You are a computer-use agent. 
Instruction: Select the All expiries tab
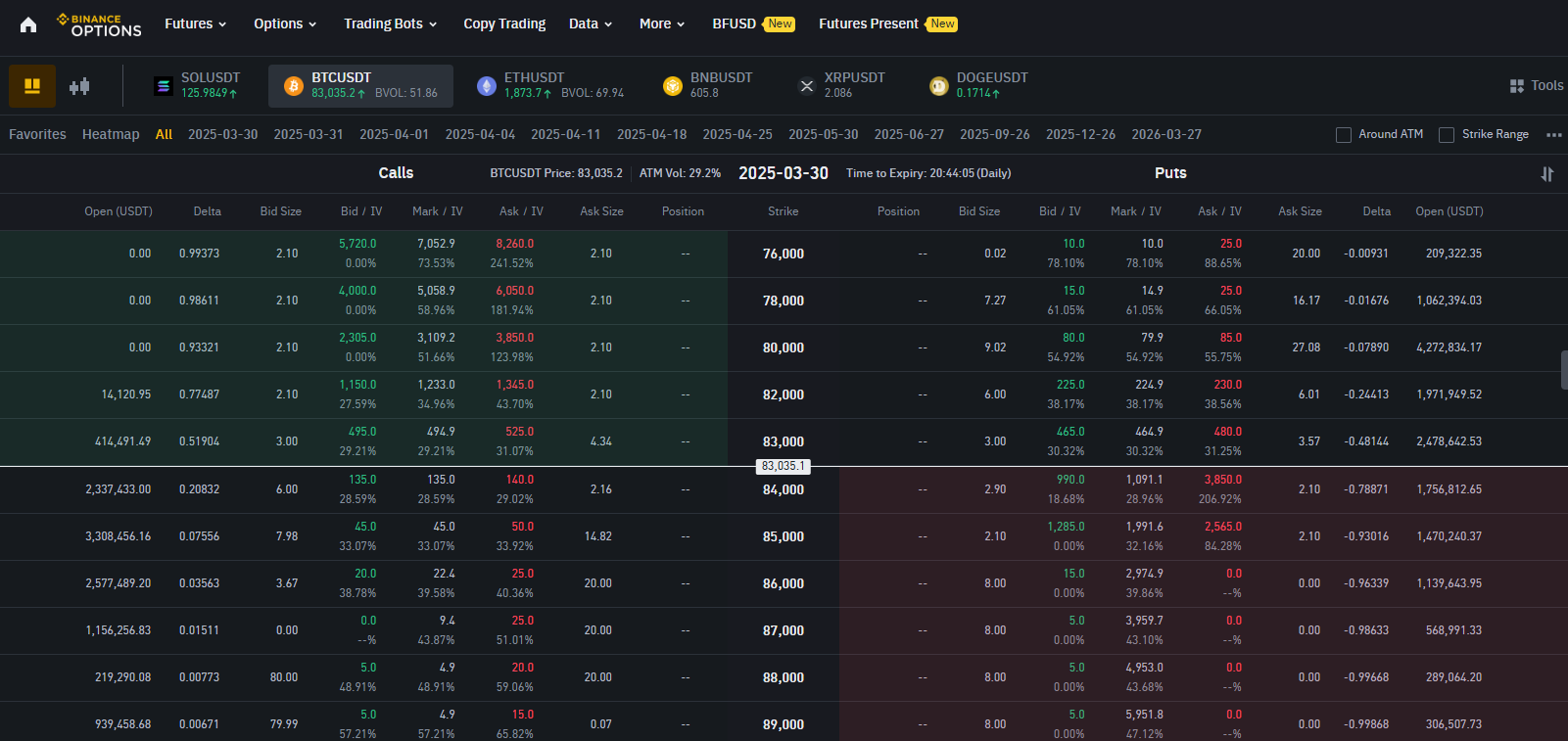164,134
